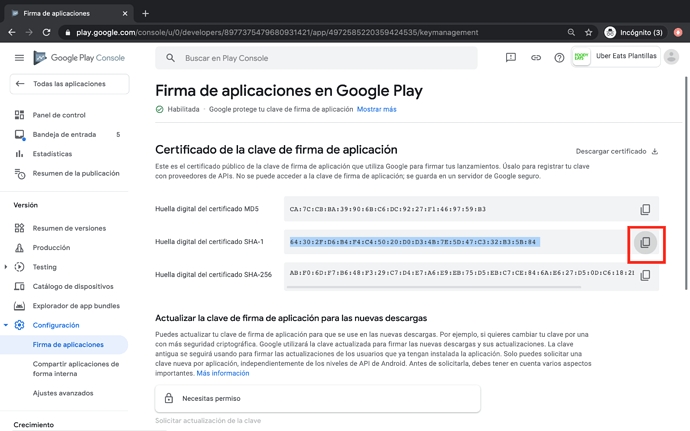This screenshot has height=431, width=690.
Task: Go back to Todas las aplicaciones
Action: [x=70, y=84]
